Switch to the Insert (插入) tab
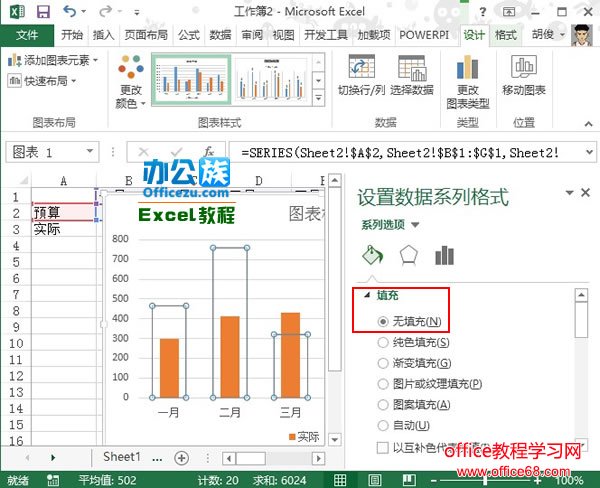This screenshot has width=600, height=488. point(103,35)
